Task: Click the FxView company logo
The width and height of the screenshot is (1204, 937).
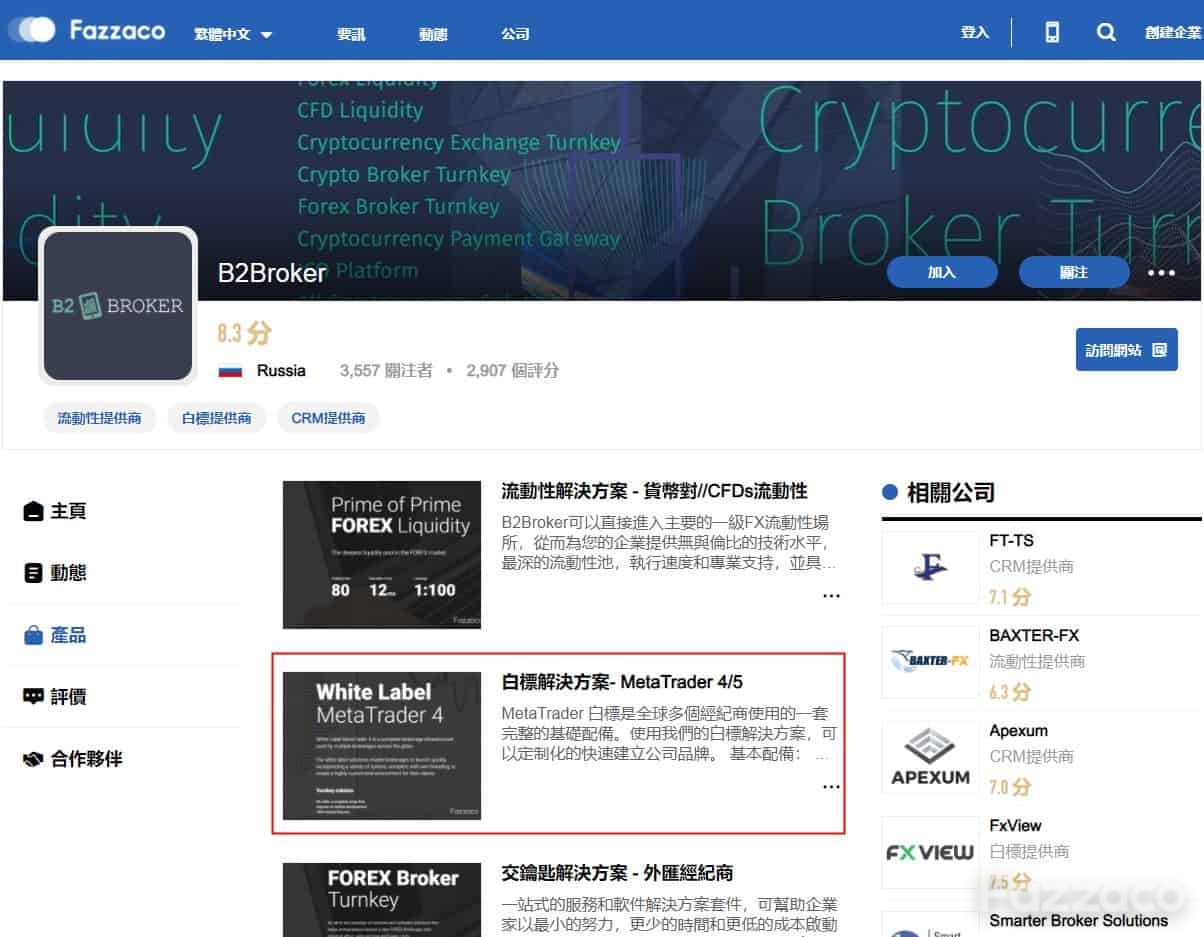Action: [x=931, y=852]
